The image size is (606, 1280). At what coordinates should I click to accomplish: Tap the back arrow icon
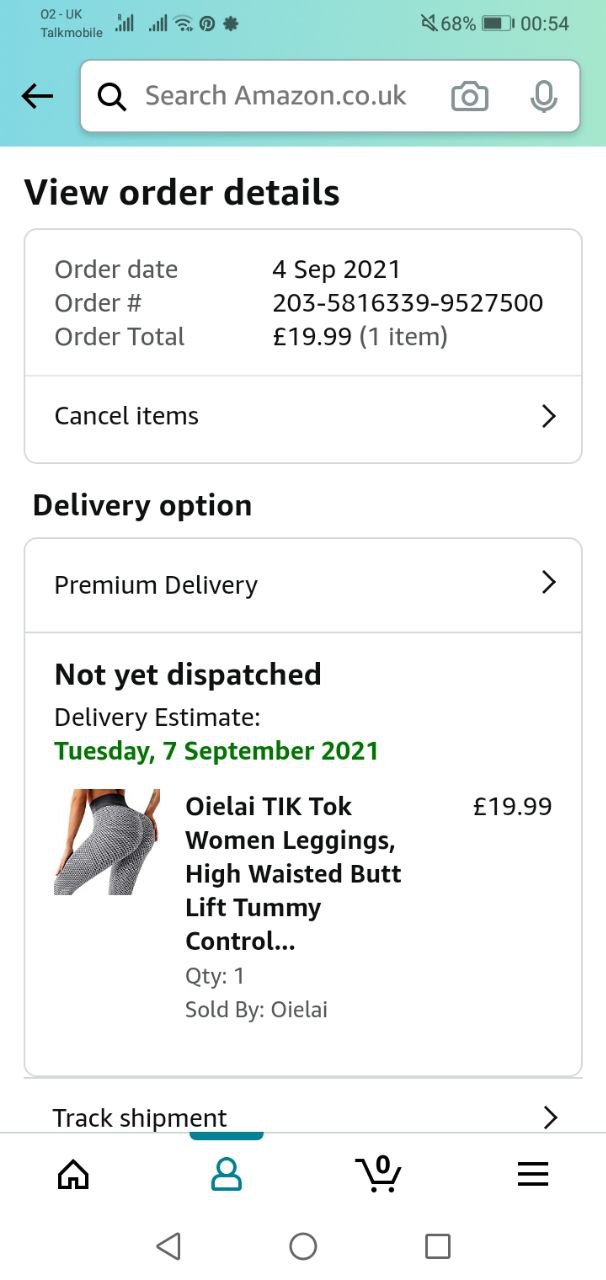point(37,96)
